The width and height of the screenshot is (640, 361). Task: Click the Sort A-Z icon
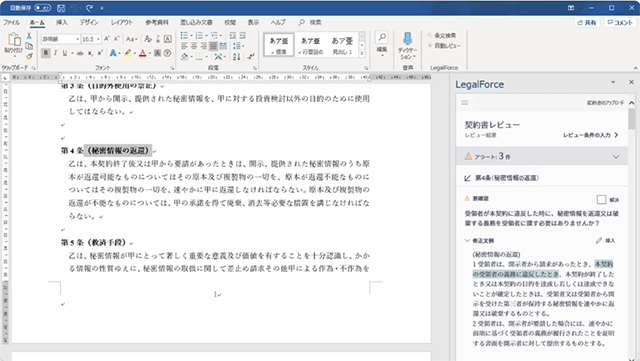236,57
